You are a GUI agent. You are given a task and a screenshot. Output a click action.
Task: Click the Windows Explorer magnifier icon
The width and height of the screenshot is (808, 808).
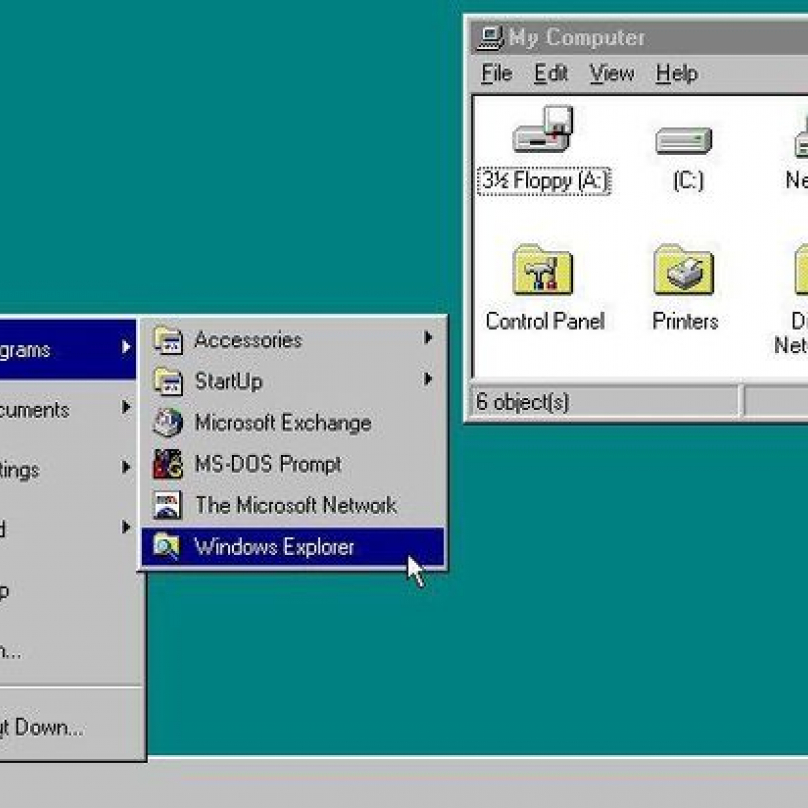pos(167,547)
